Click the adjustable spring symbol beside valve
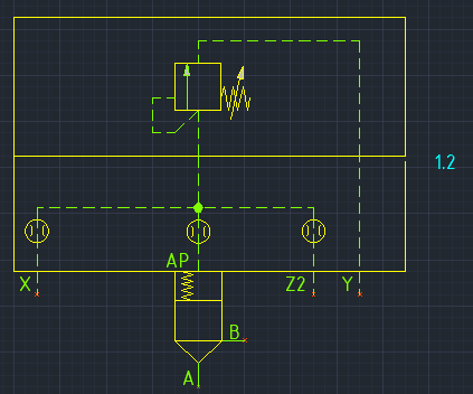 (236, 93)
